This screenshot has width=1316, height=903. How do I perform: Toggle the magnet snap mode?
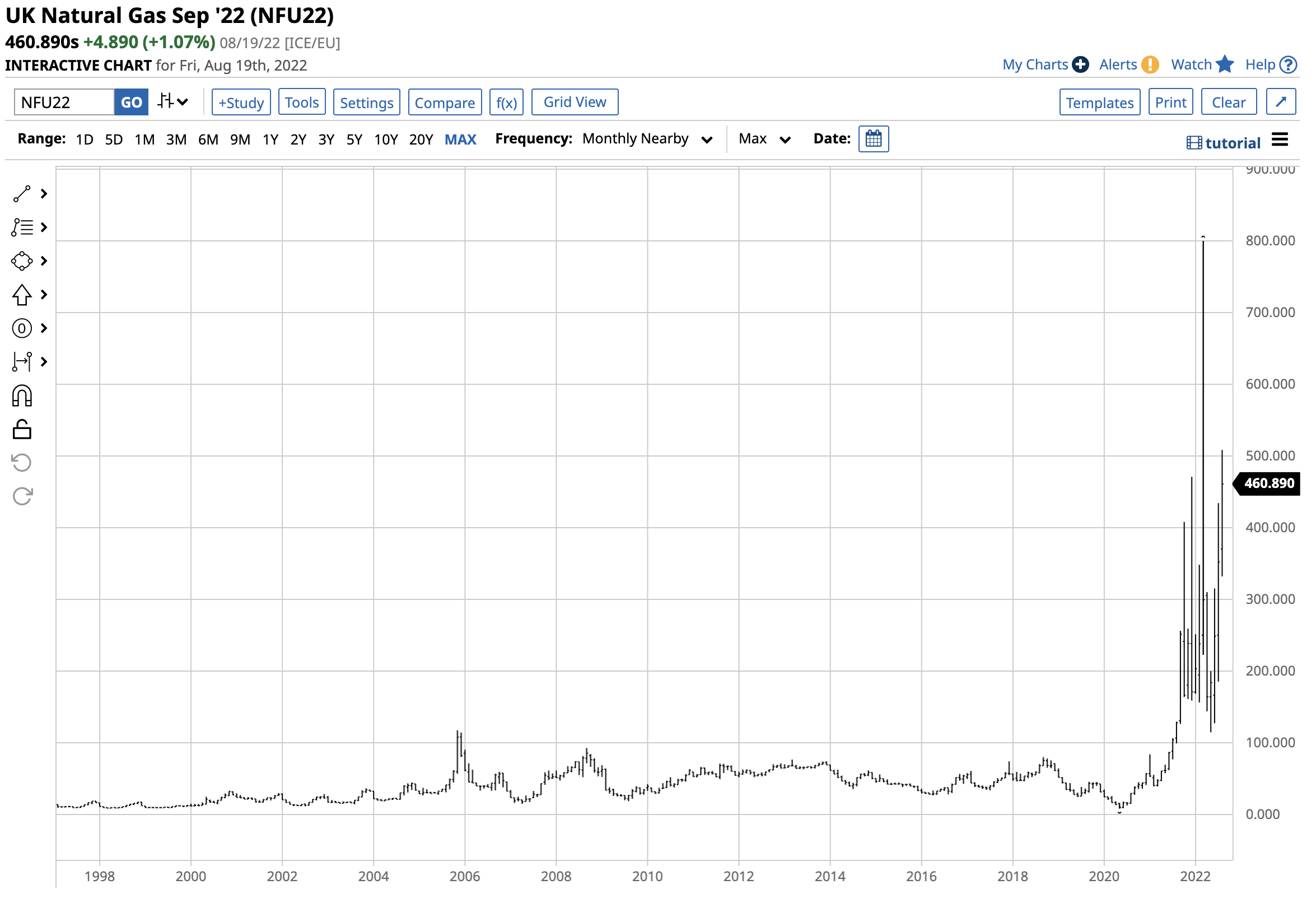coord(22,397)
